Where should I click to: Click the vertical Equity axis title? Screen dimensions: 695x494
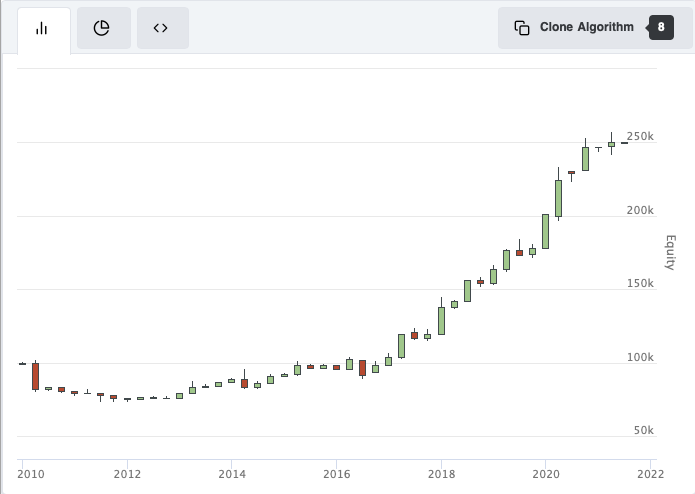[671, 252]
